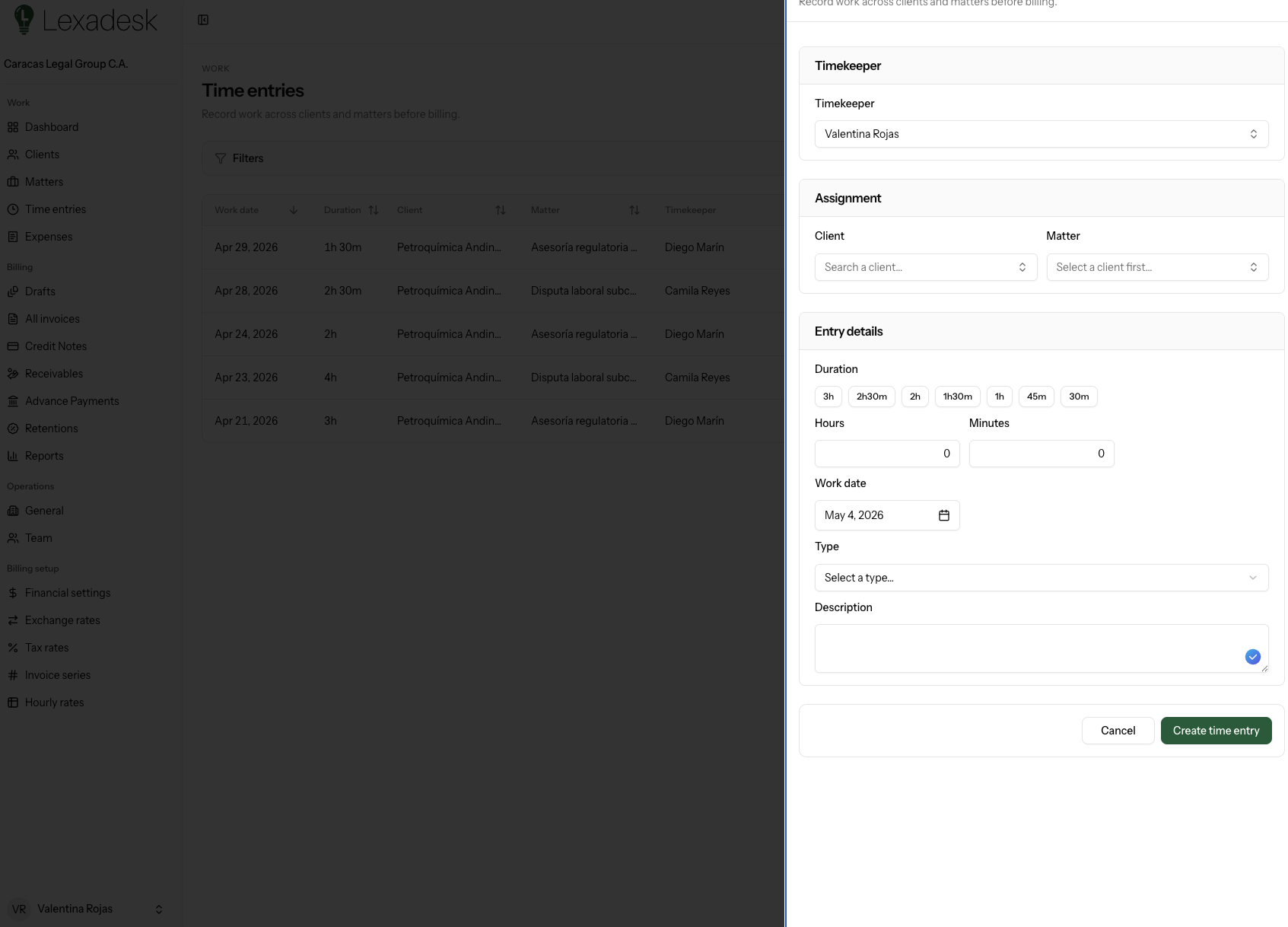1288x927 pixels.
Task: Open Expenses in the sidebar
Action: [x=49, y=237]
